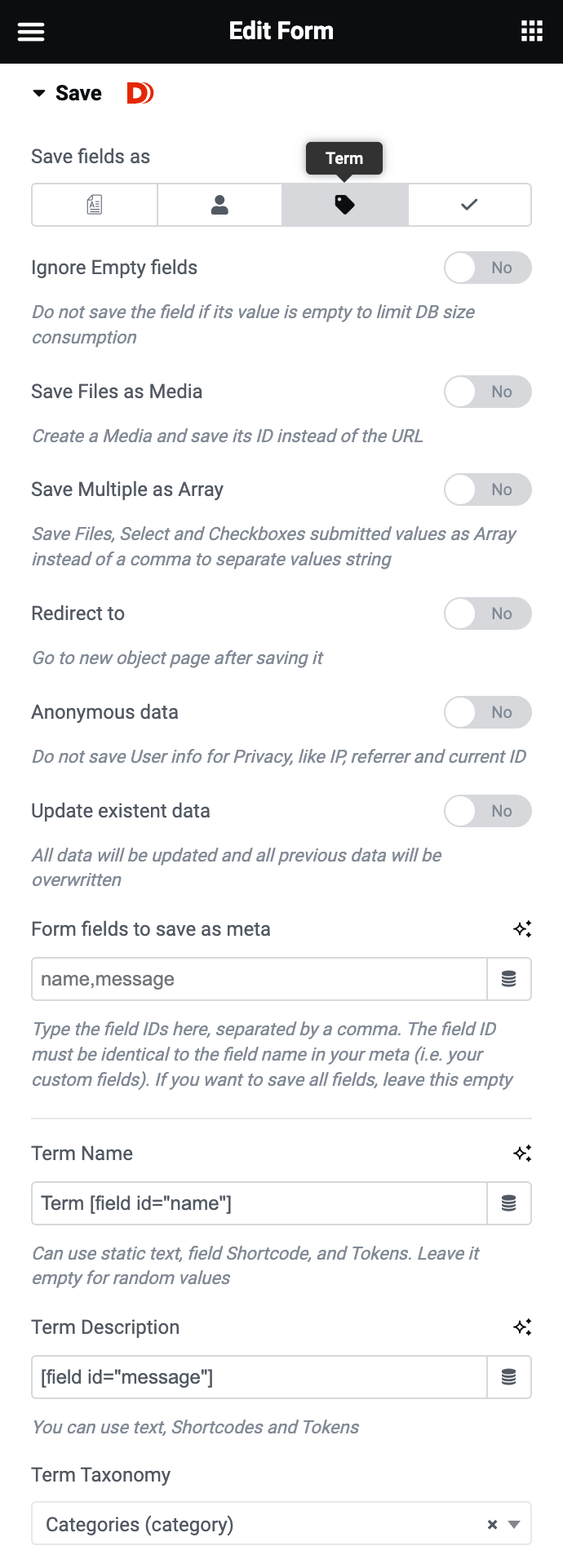The width and height of the screenshot is (563, 1568).
Task: Toggle Save Multiple as Array
Action: click(487, 489)
